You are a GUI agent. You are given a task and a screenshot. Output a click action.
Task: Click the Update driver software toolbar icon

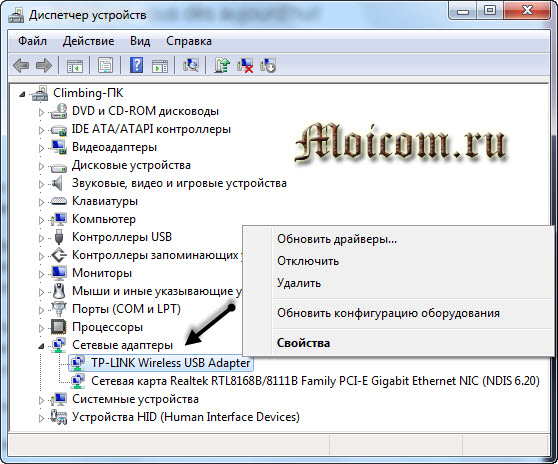222,66
